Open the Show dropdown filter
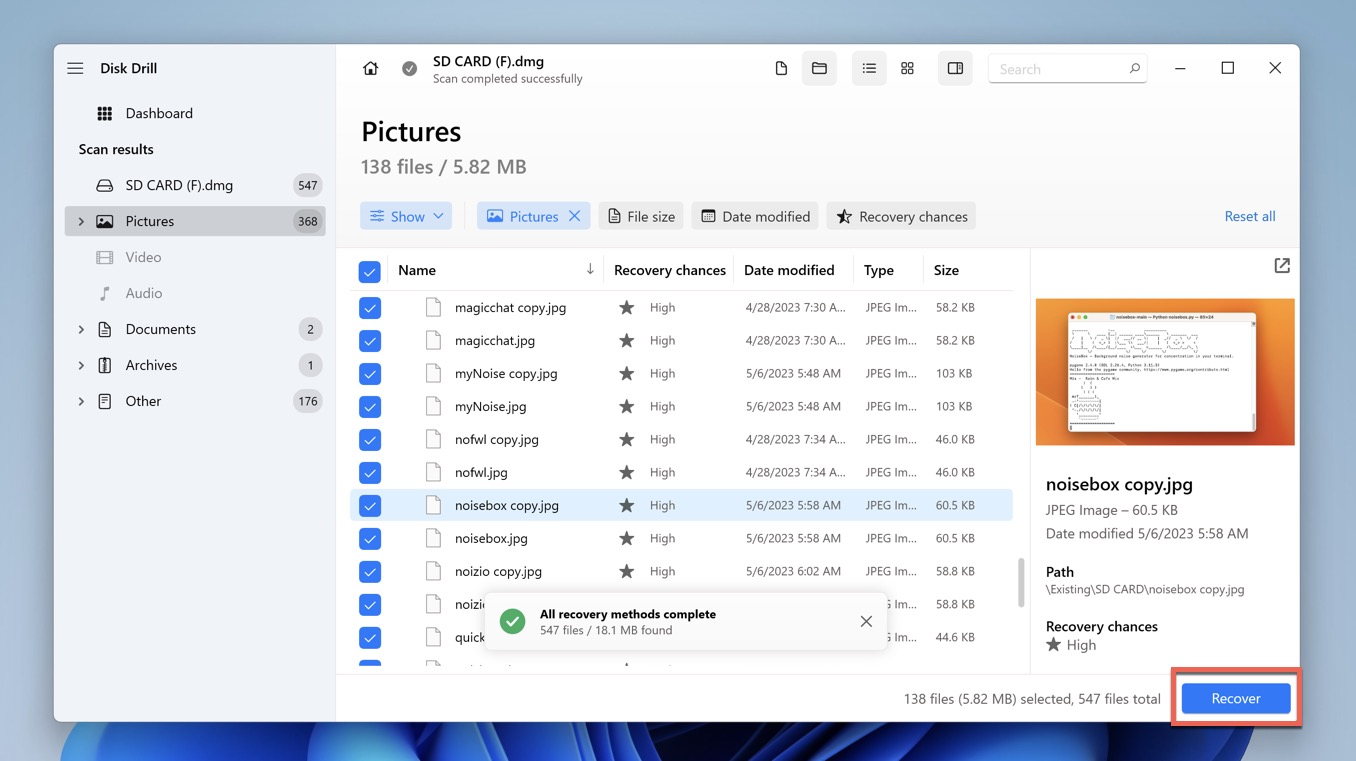This screenshot has width=1356, height=761. point(406,216)
